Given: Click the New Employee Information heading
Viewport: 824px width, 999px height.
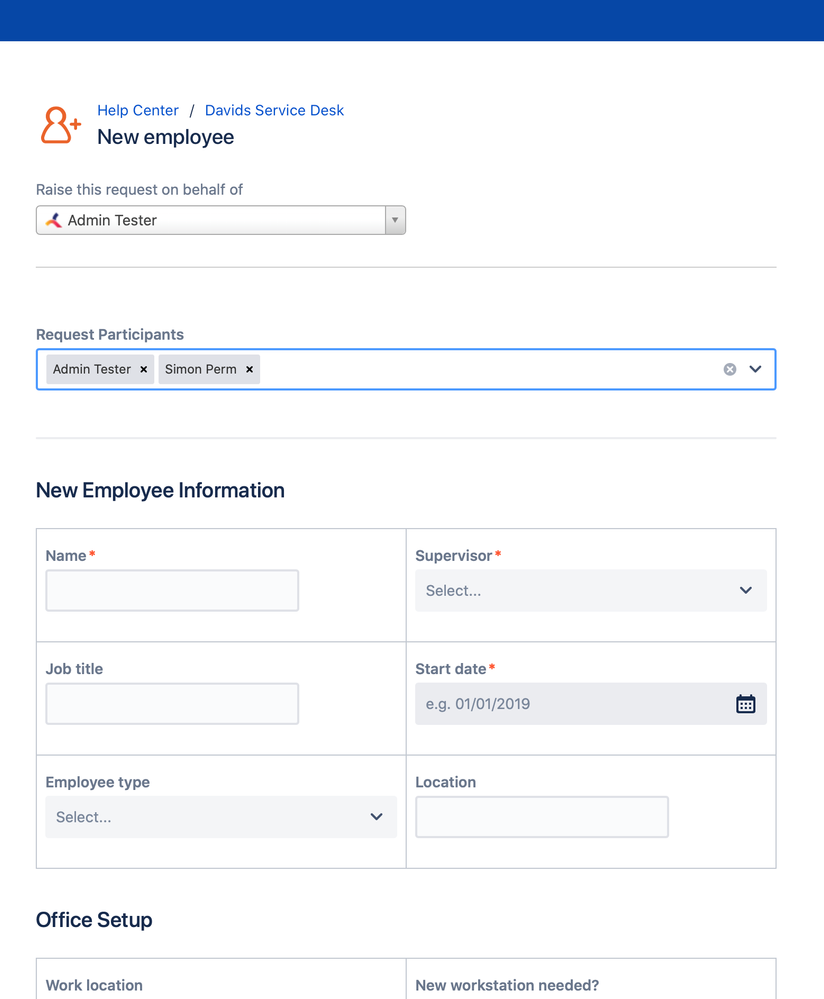Looking at the screenshot, I should click(x=160, y=491).
